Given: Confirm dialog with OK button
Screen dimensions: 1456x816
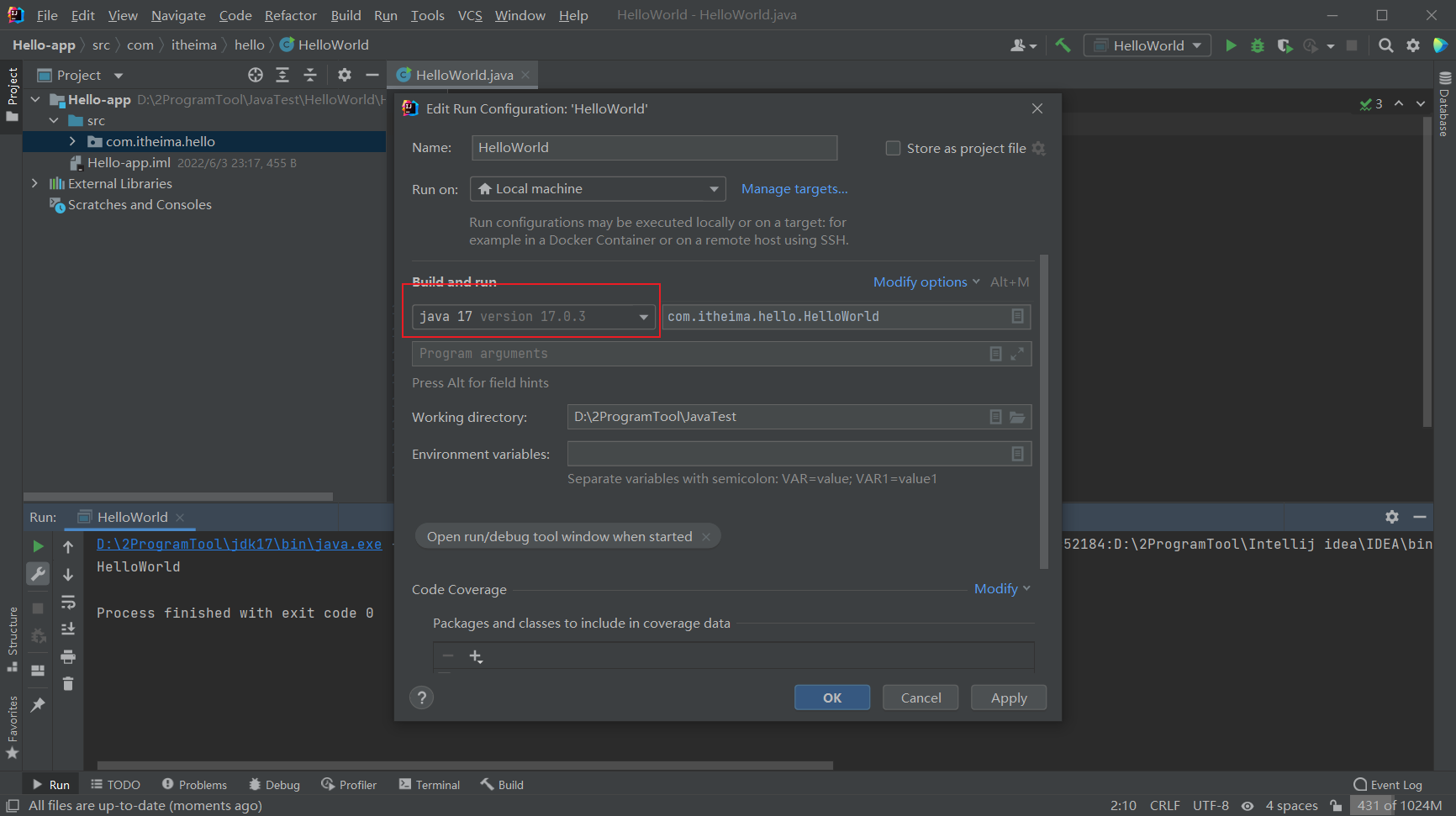Looking at the screenshot, I should pyautogui.click(x=832, y=698).
